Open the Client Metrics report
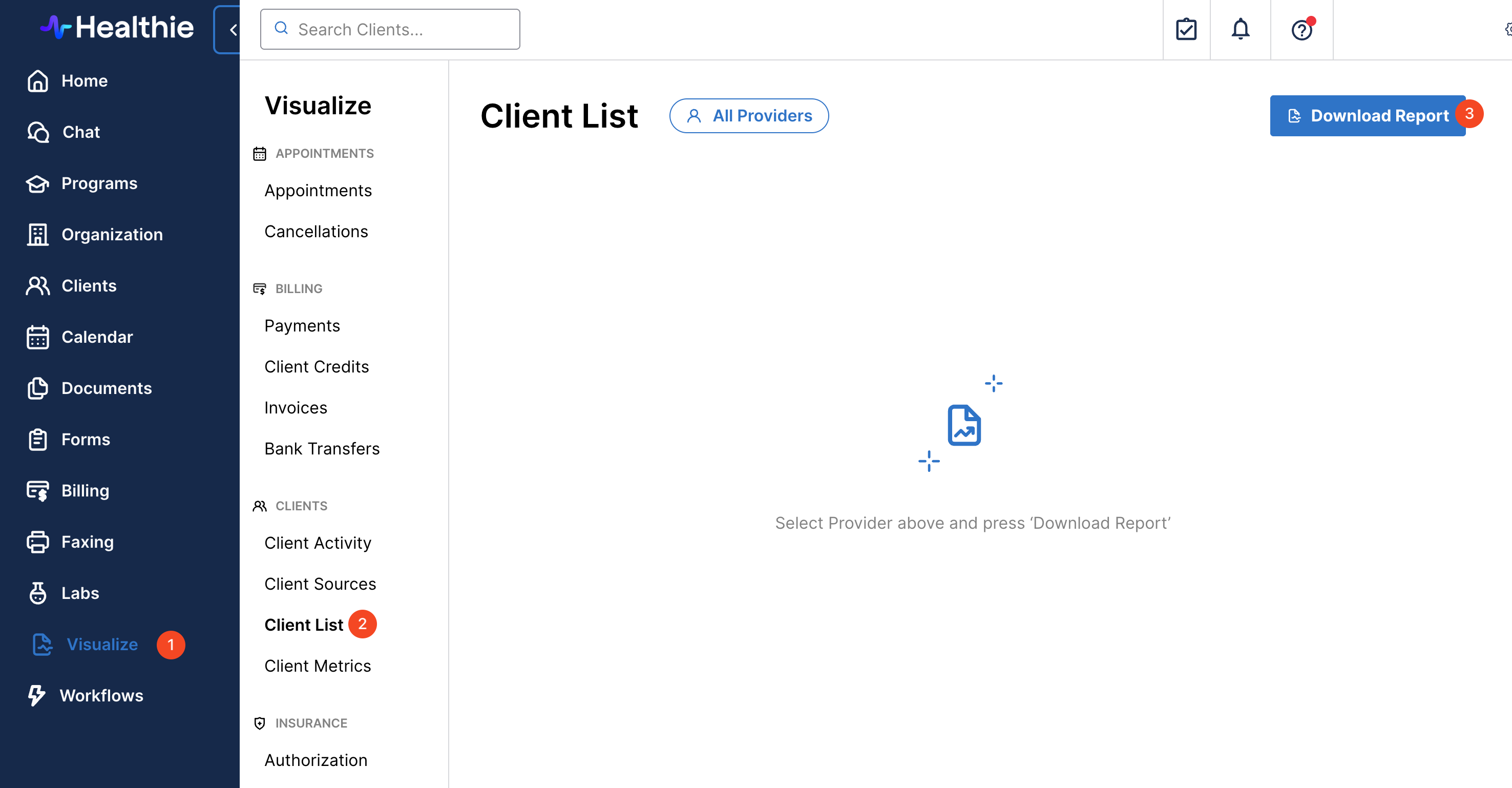Screen dimensions: 1512x788 click(x=317, y=666)
